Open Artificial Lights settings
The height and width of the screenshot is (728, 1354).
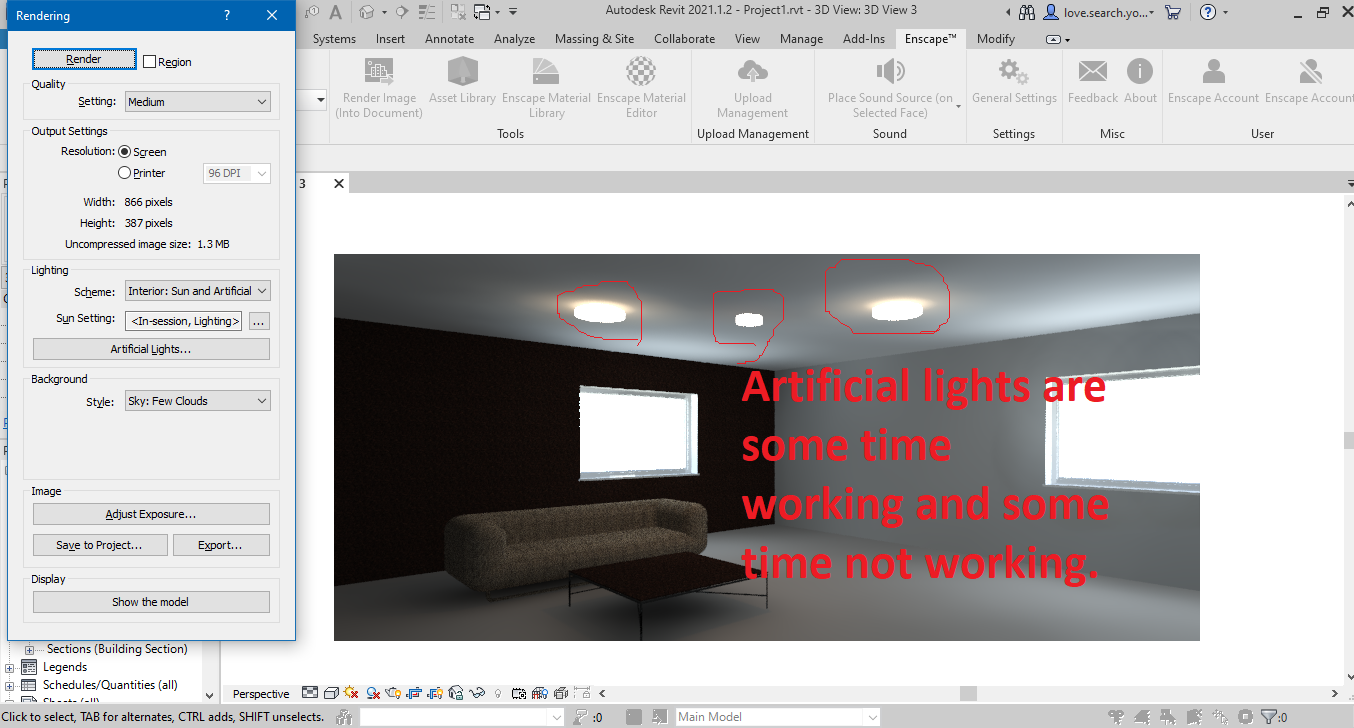(x=151, y=349)
